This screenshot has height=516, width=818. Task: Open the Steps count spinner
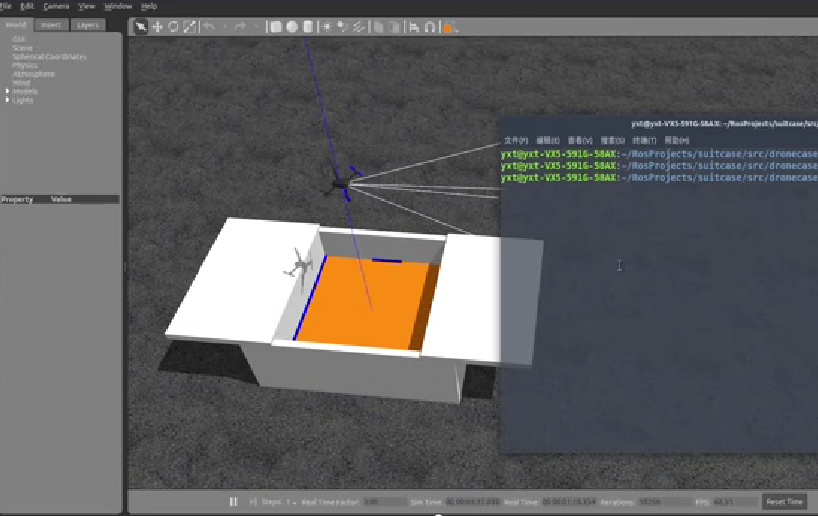pos(292,502)
